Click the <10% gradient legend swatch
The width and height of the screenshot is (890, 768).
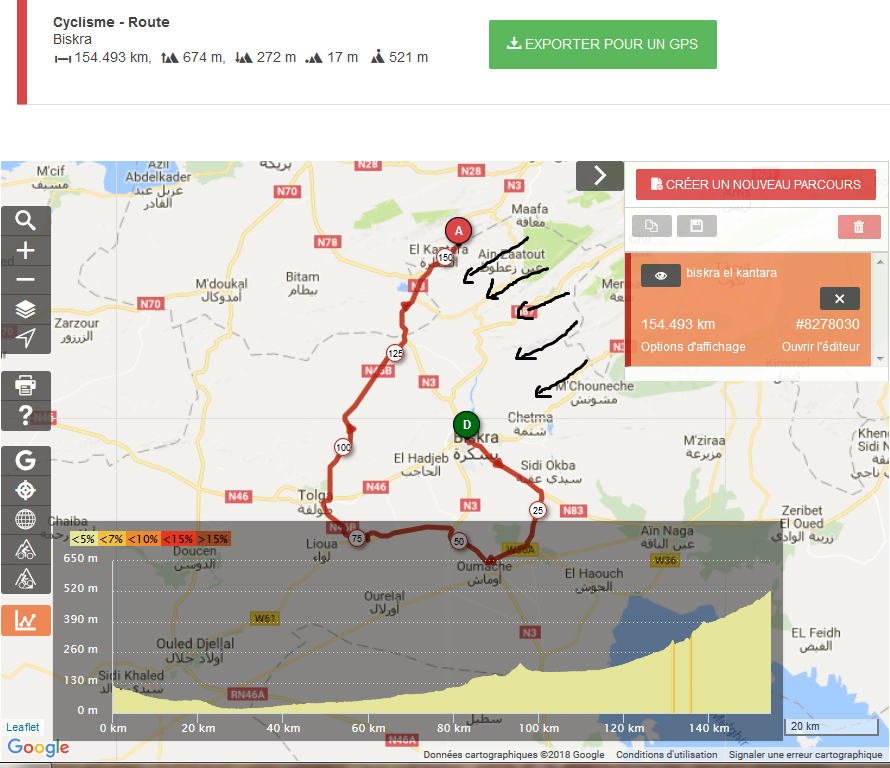[x=143, y=539]
